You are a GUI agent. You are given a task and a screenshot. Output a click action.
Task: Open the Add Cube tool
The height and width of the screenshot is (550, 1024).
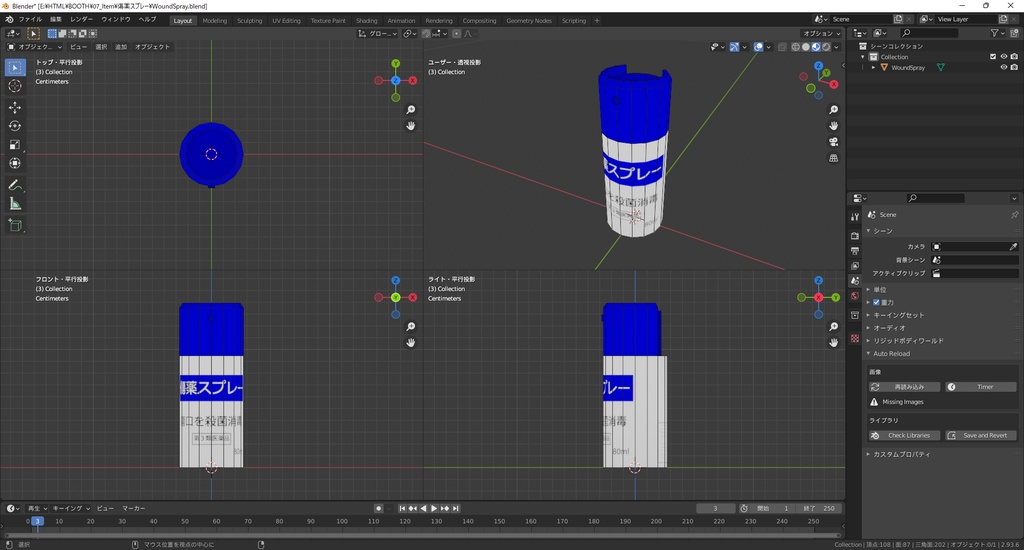point(15,226)
